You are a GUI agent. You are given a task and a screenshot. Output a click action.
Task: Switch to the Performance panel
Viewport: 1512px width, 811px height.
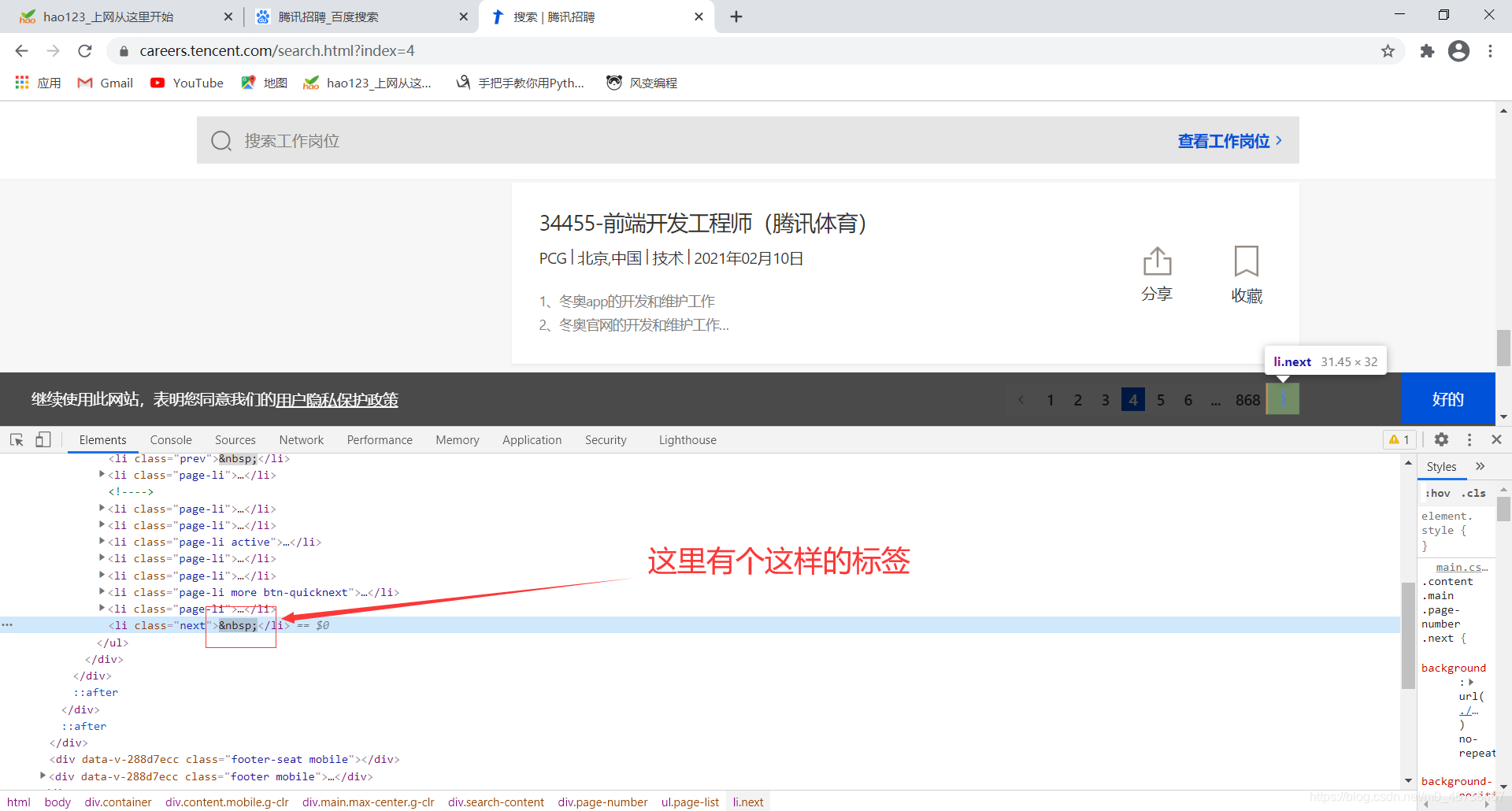[380, 440]
